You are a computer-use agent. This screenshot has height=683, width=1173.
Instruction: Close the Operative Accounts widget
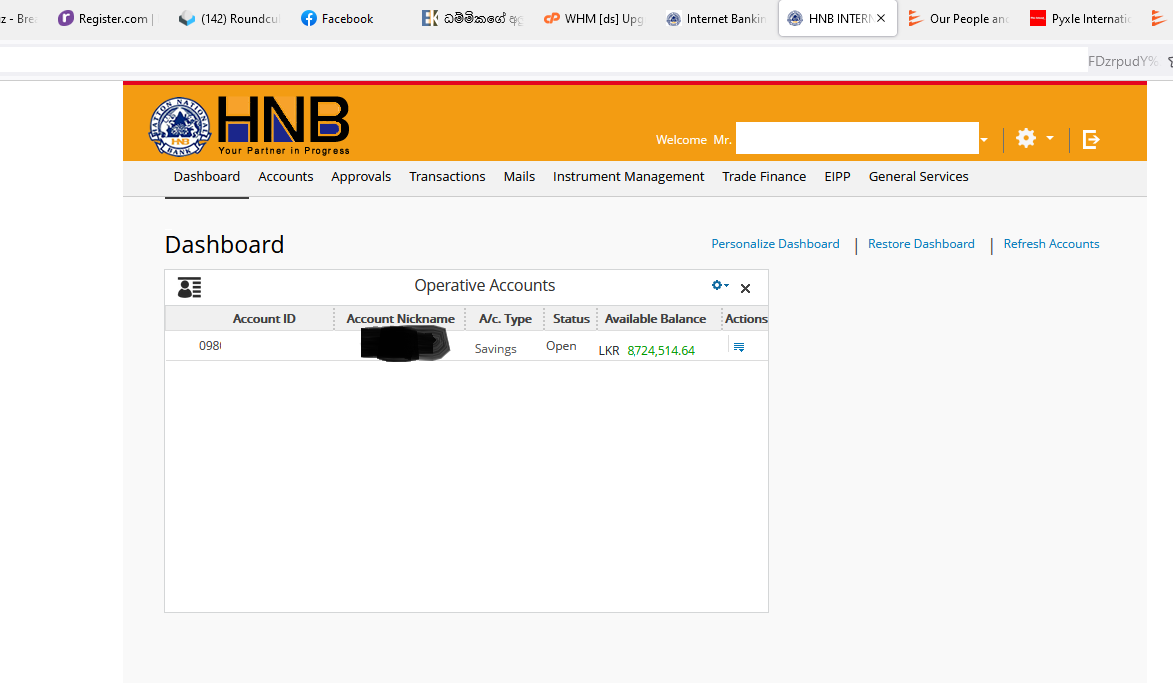[x=745, y=289]
